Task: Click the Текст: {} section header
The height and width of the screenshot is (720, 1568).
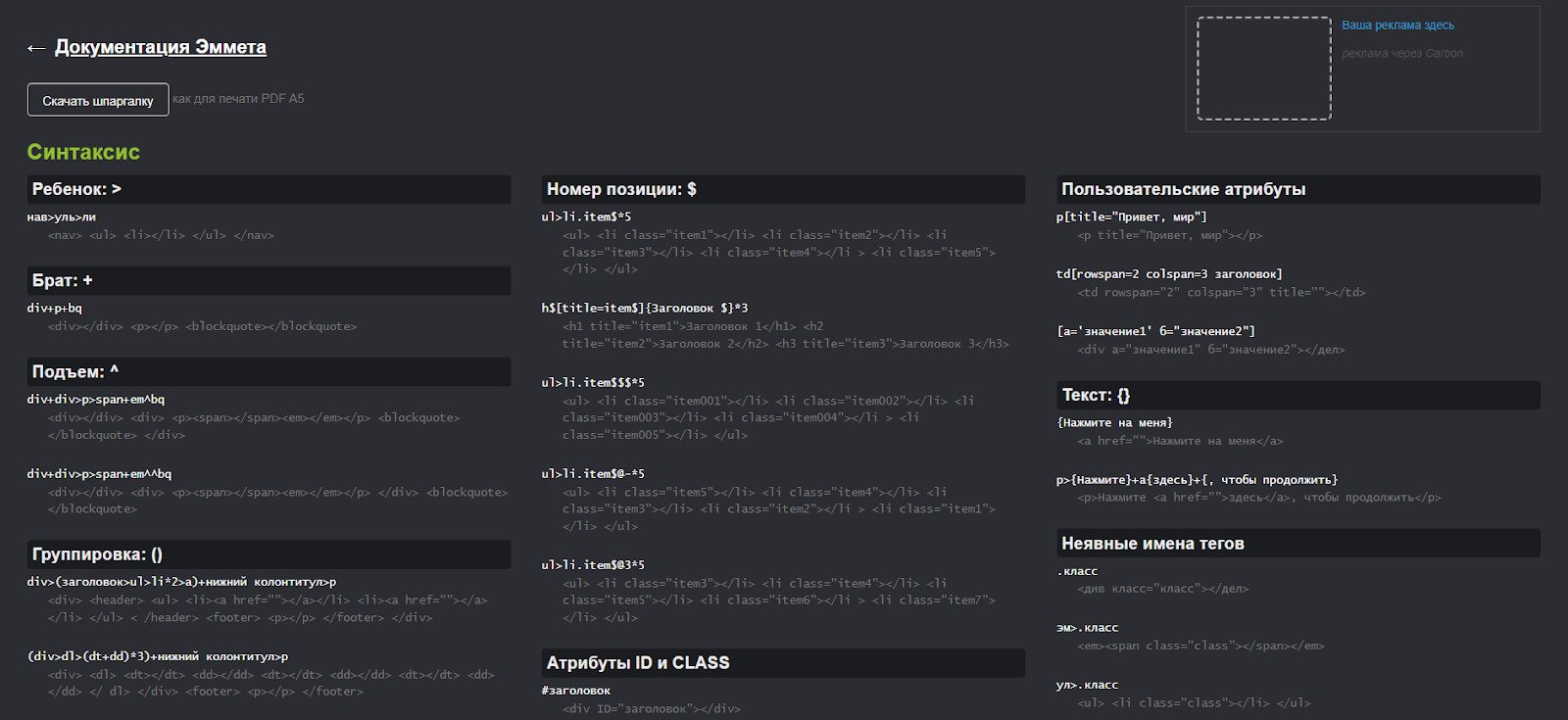Action: coord(1298,395)
